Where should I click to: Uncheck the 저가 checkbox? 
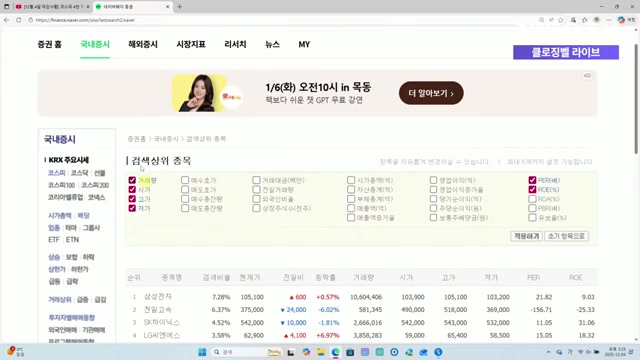(132, 208)
